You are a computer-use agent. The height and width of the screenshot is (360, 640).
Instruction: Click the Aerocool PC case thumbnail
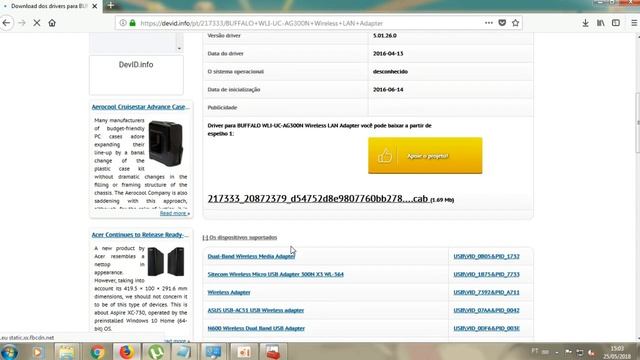(x=166, y=144)
